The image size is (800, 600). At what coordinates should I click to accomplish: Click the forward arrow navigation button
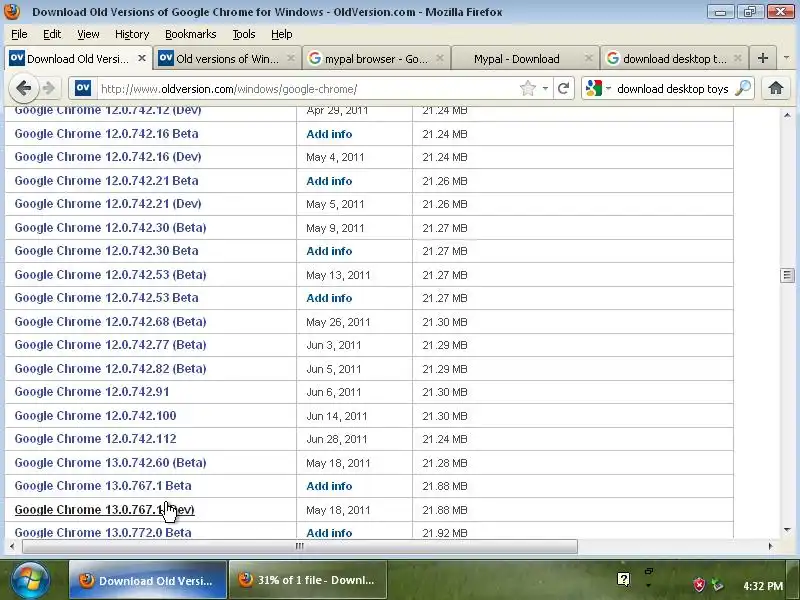coord(49,88)
